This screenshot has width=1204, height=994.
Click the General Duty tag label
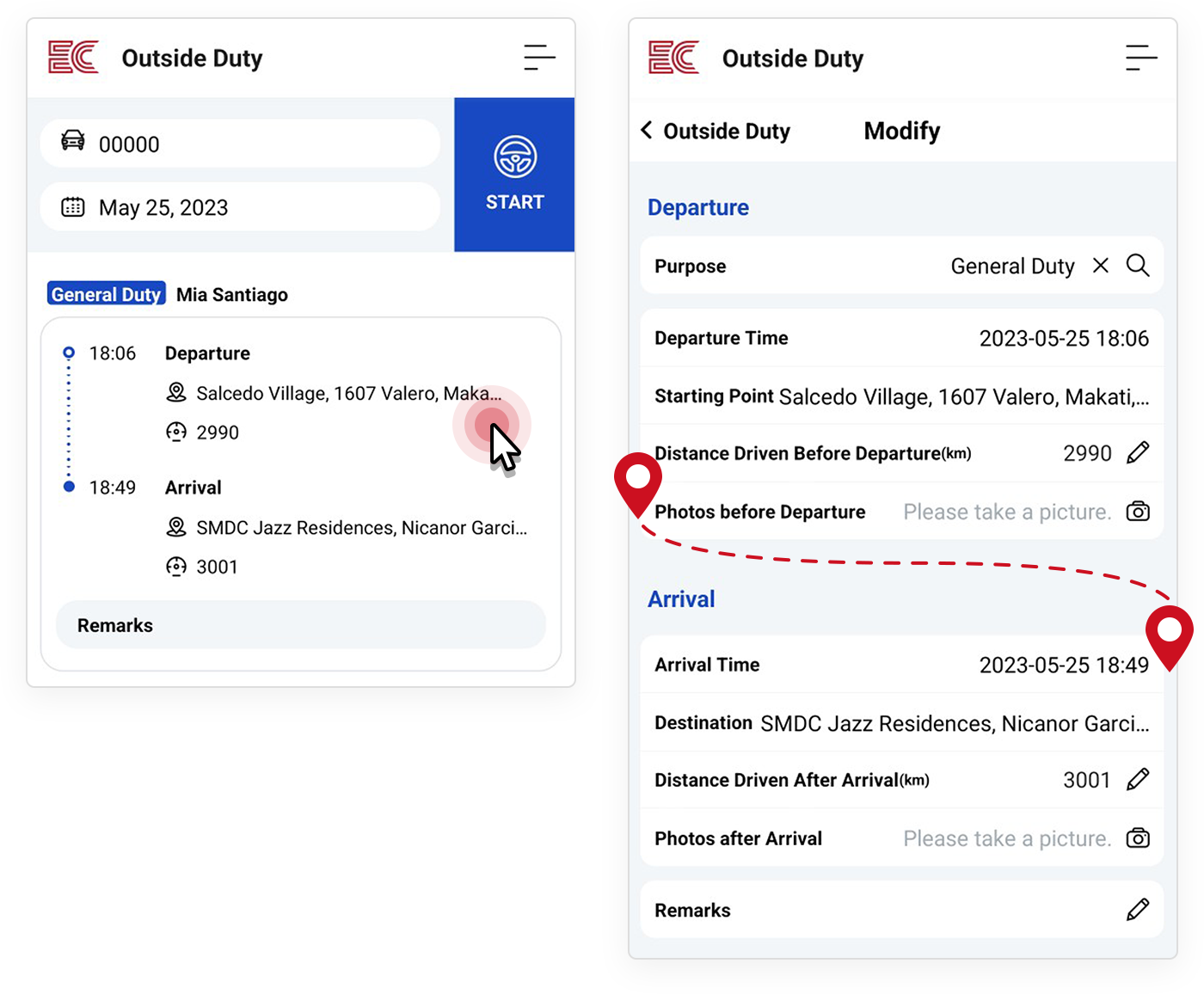pyautogui.click(x=106, y=294)
